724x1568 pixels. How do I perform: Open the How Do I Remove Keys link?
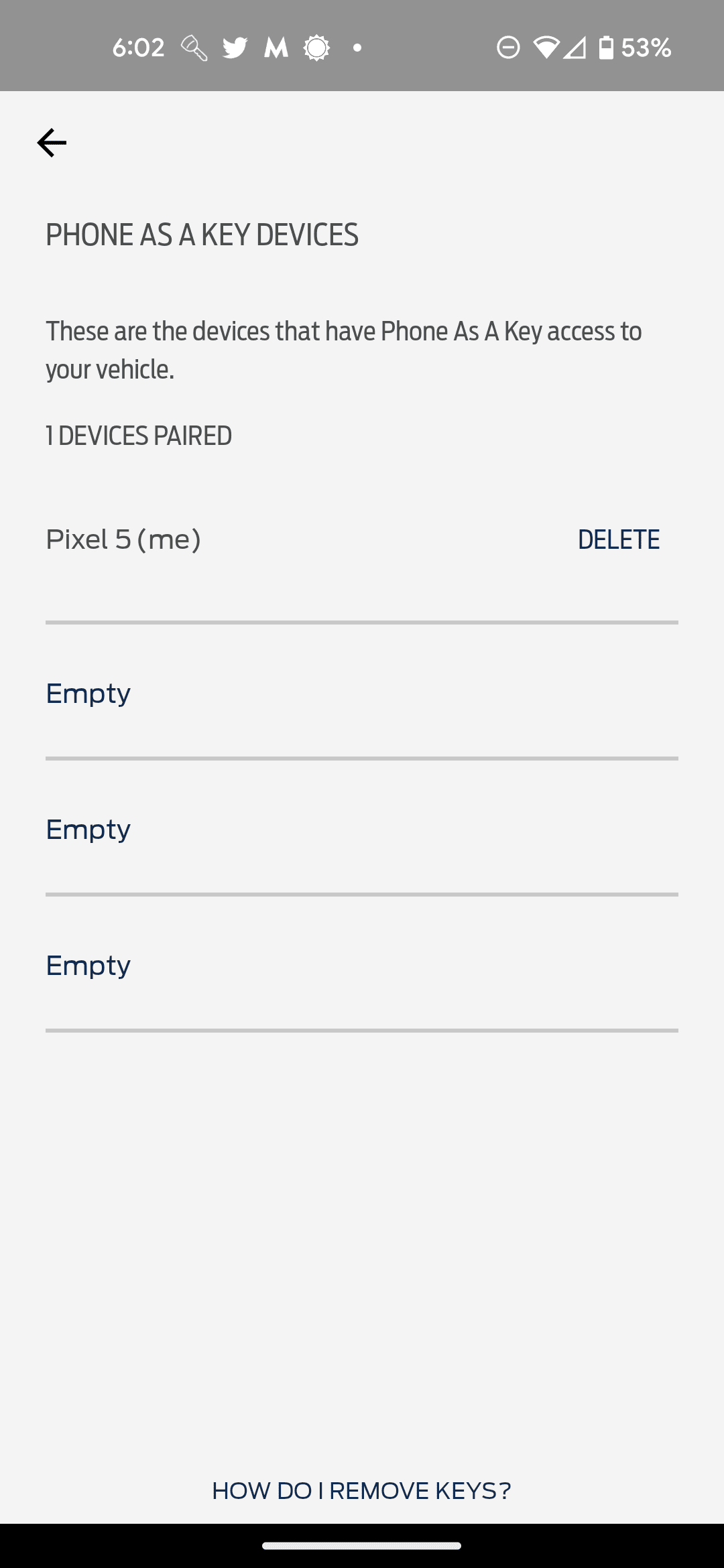(x=361, y=1490)
